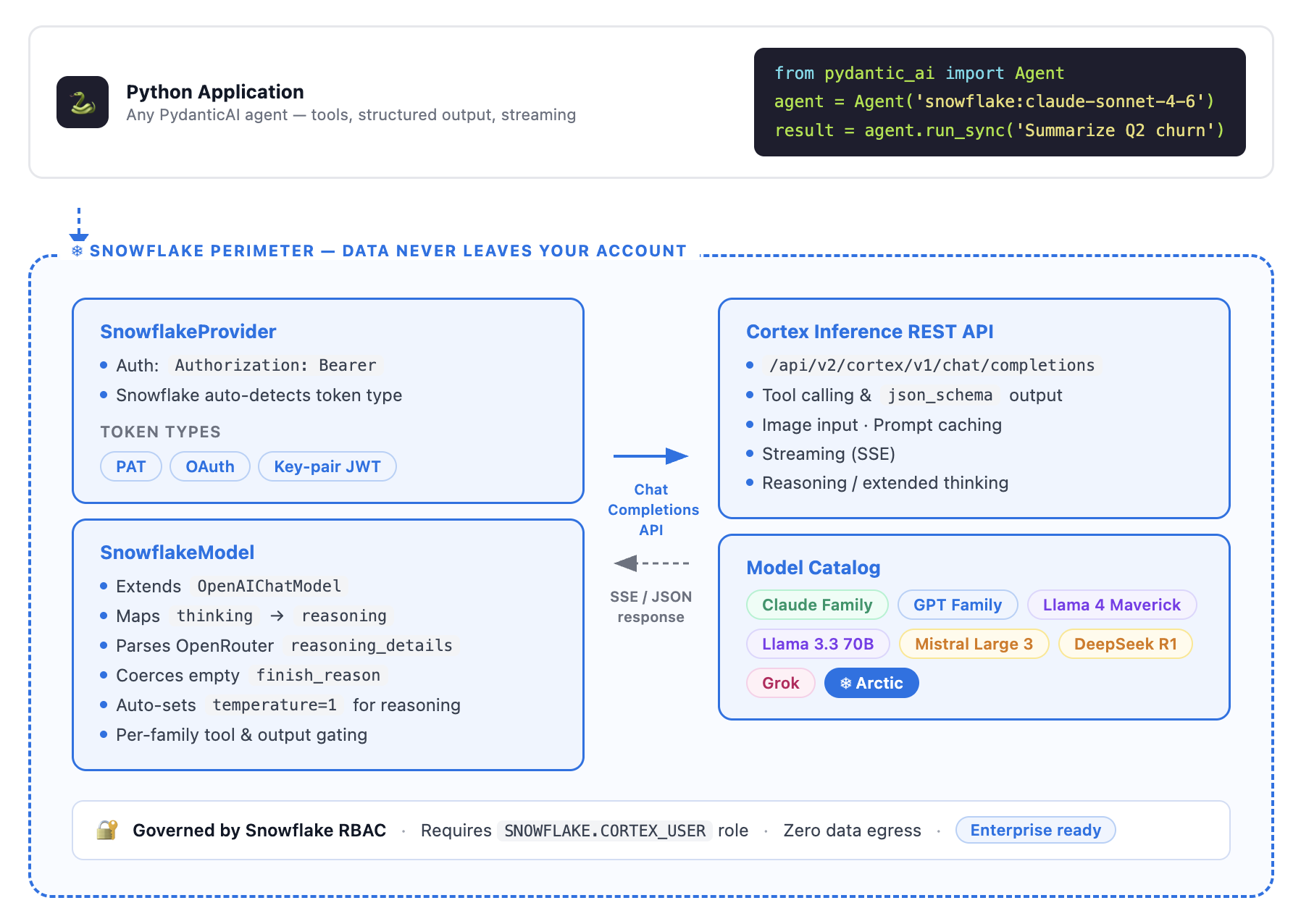The image size is (1301, 924).
Task: Select the Grok model chip
Action: tap(781, 683)
